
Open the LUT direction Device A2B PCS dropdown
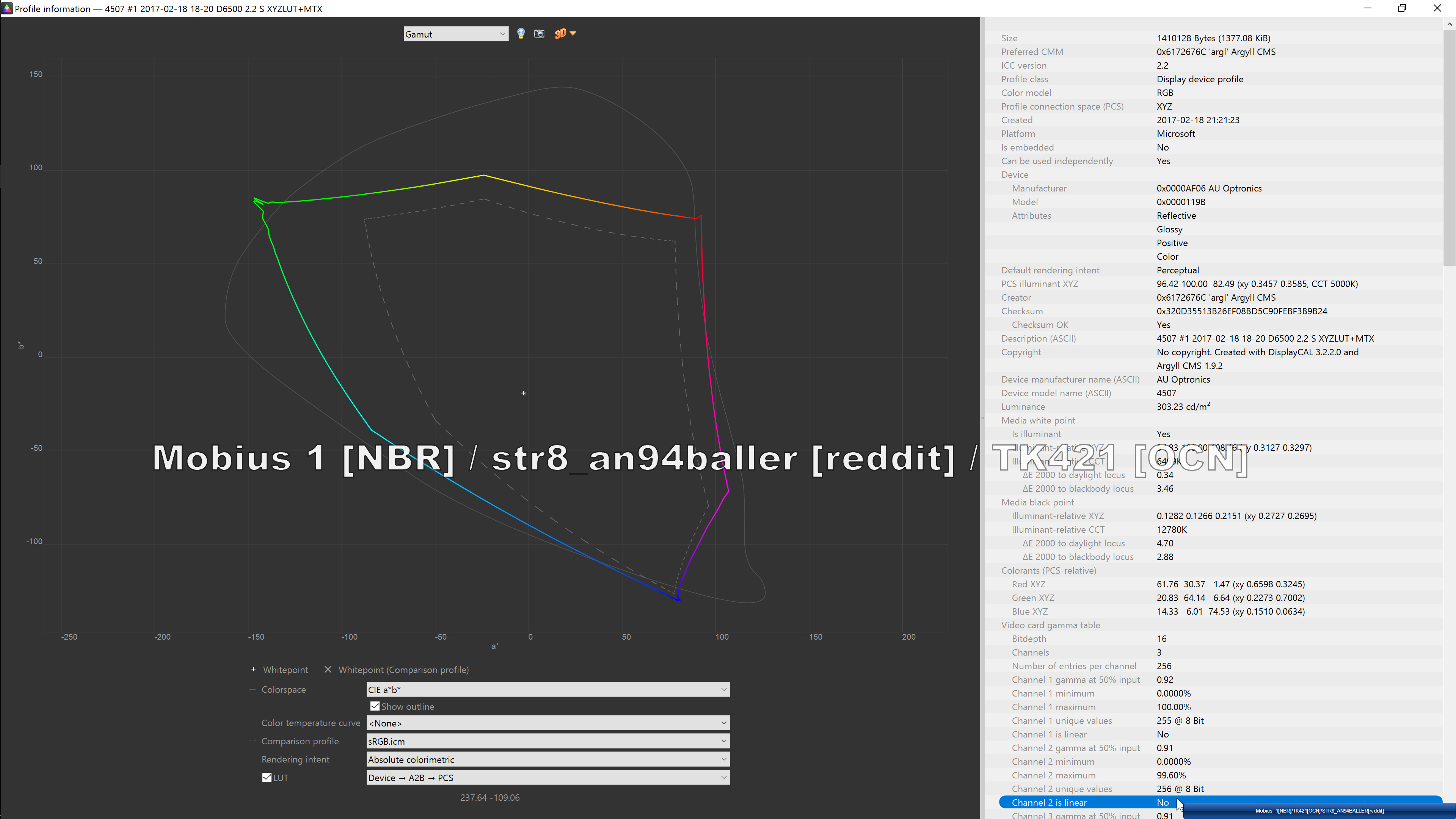(x=548, y=778)
